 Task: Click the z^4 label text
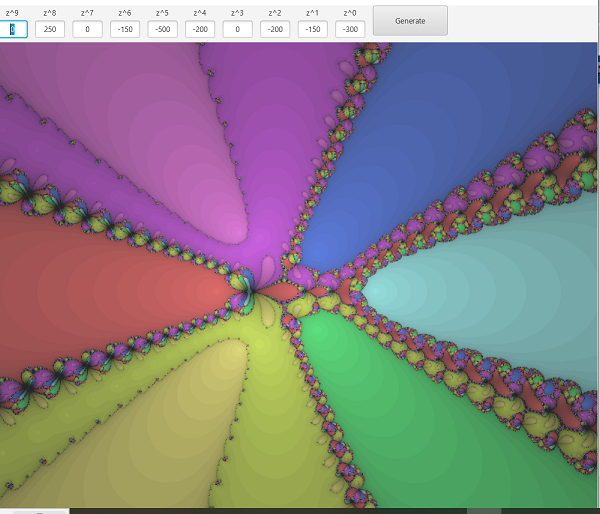pos(200,13)
